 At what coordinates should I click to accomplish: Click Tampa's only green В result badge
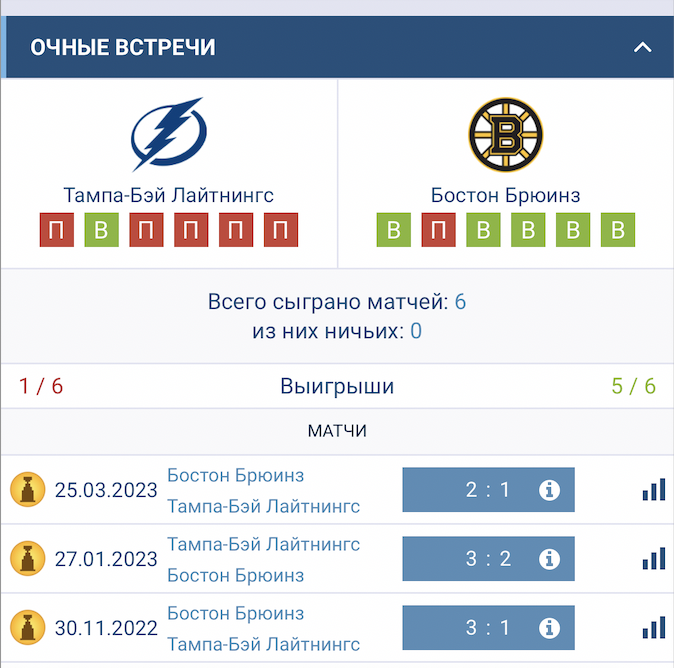pyautogui.click(x=101, y=231)
